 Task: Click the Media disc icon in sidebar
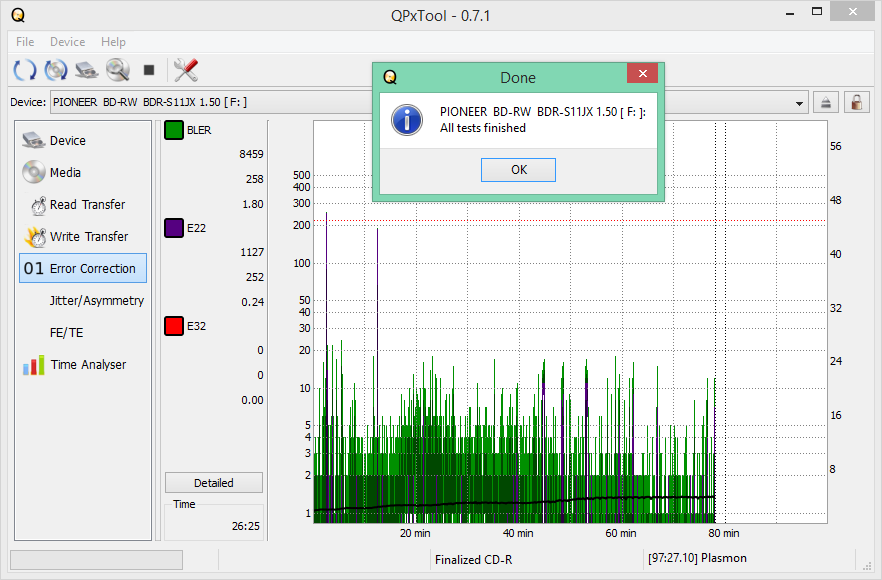coord(34,172)
